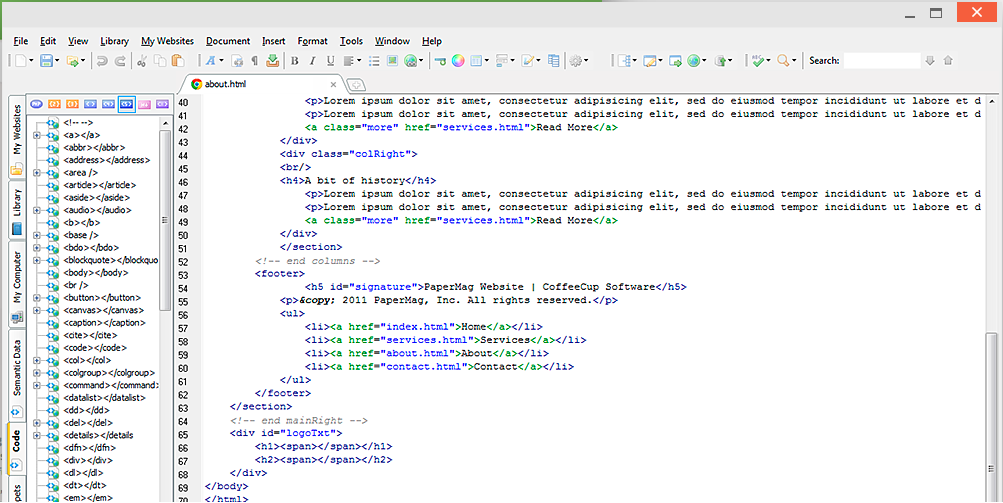Select the highlighted blue HTML5 tag set
The height and width of the screenshot is (503, 1003).
(127, 104)
